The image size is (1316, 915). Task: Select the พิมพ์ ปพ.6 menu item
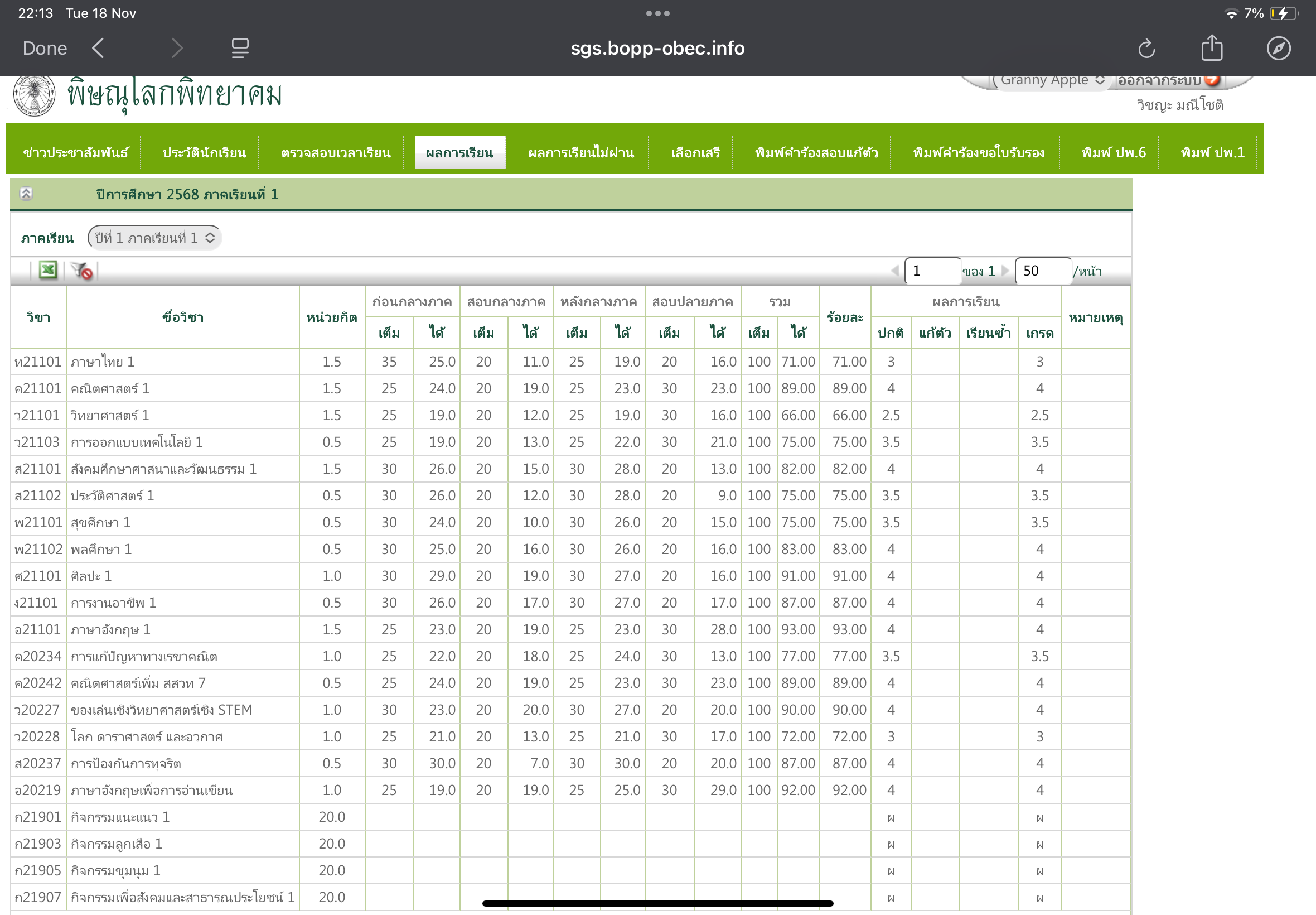coord(1113,153)
